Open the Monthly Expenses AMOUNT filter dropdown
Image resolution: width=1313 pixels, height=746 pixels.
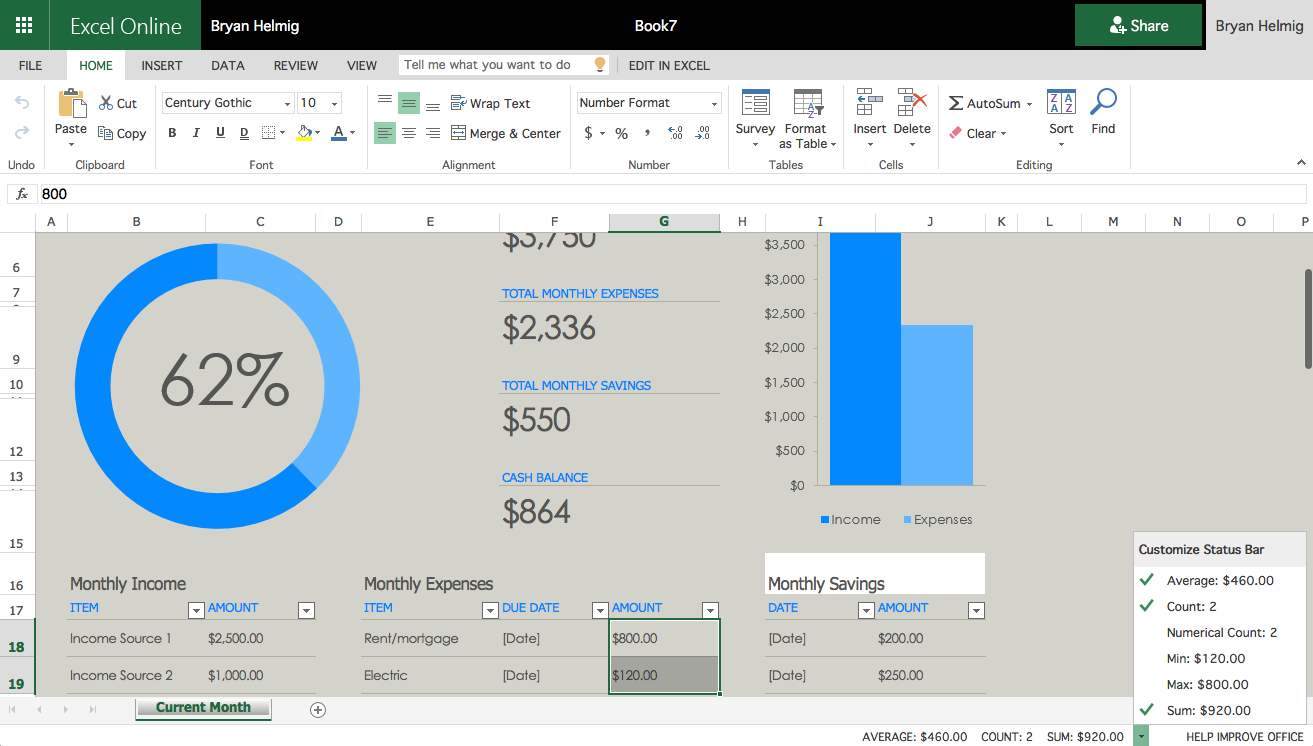pos(710,610)
